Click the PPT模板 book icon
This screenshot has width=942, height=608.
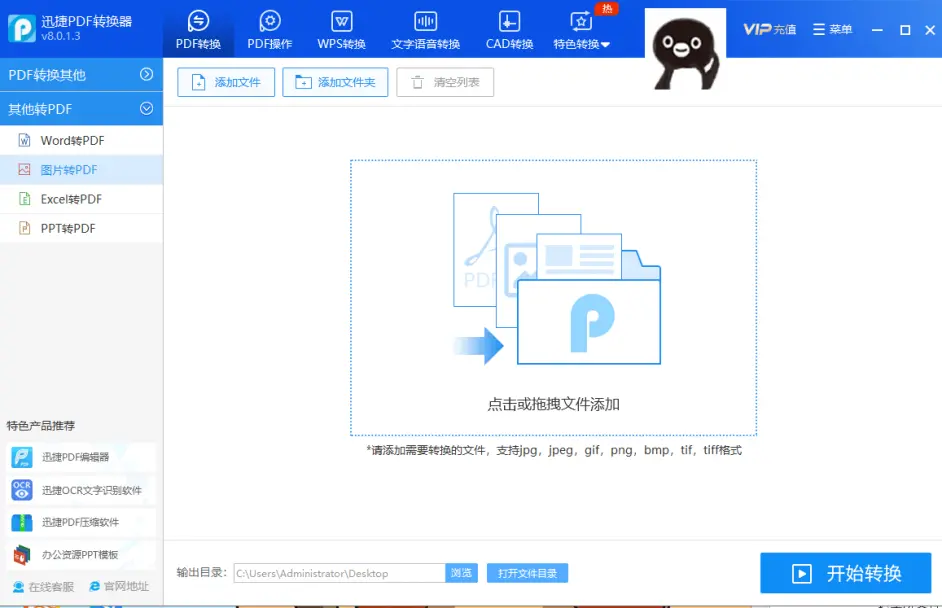(22, 555)
